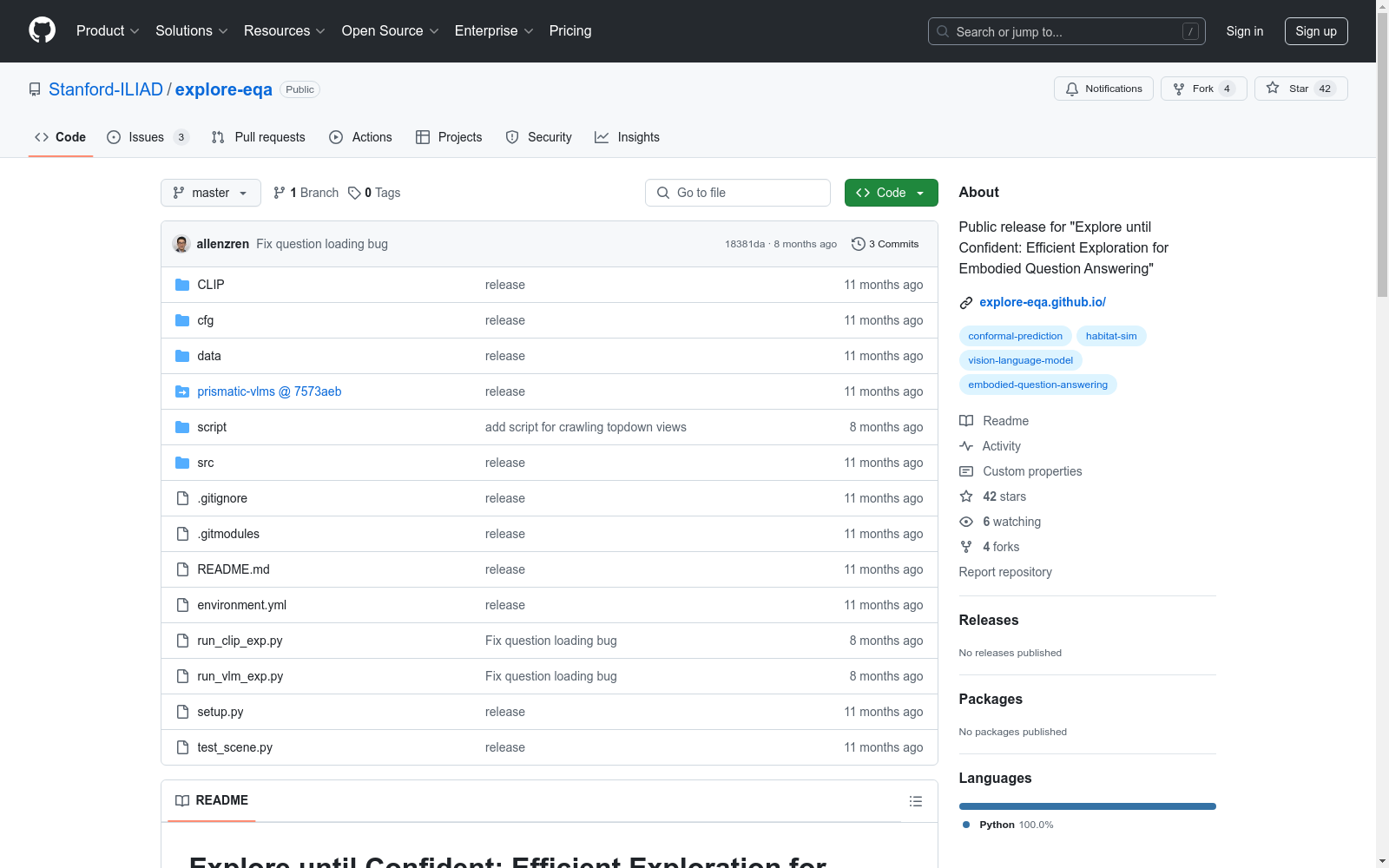This screenshot has height=868, width=1389.
Task: Click the README.md file icon
Action: pyautogui.click(x=182, y=569)
